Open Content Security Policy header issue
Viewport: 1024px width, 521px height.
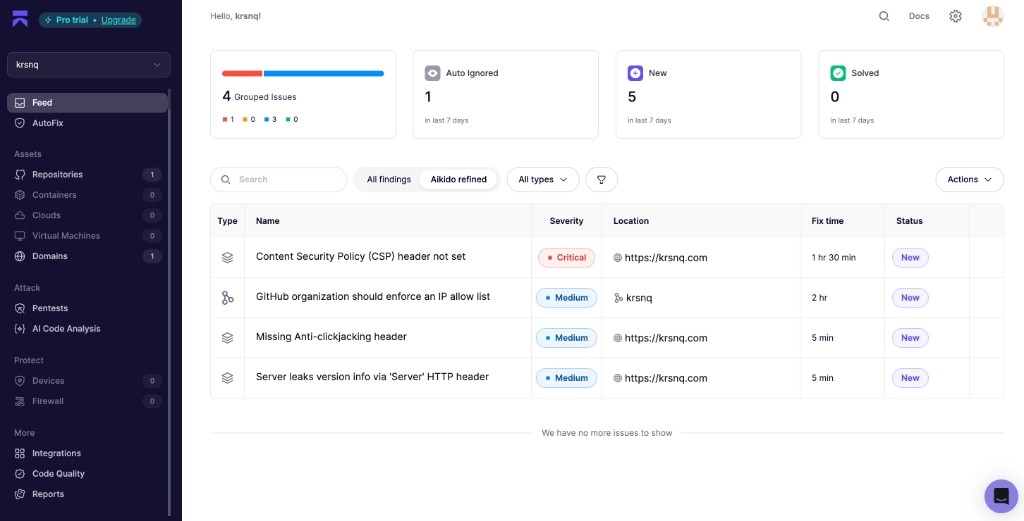pyautogui.click(x=360, y=257)
